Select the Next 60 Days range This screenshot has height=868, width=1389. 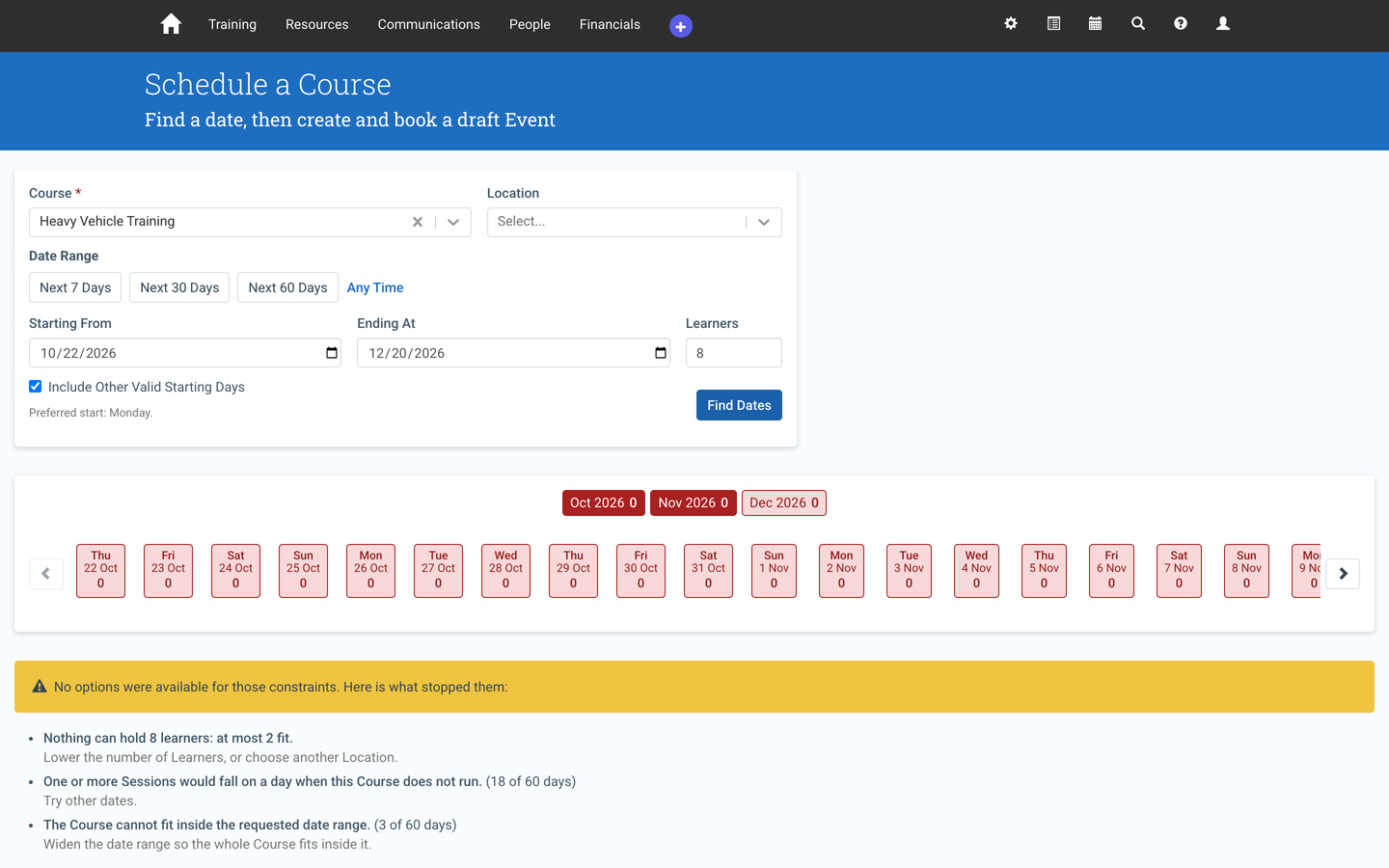(x=287, y=287)
